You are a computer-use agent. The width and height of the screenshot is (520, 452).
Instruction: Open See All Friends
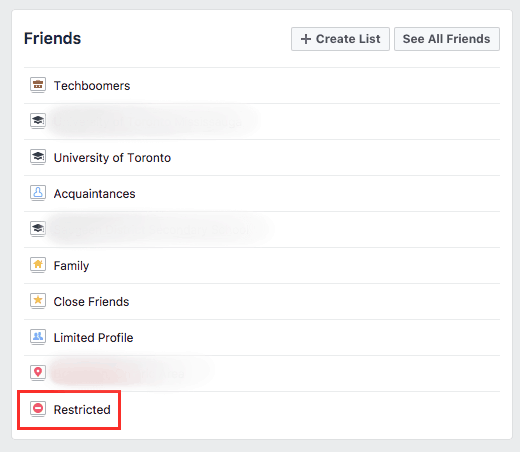[x=447, y=39]
